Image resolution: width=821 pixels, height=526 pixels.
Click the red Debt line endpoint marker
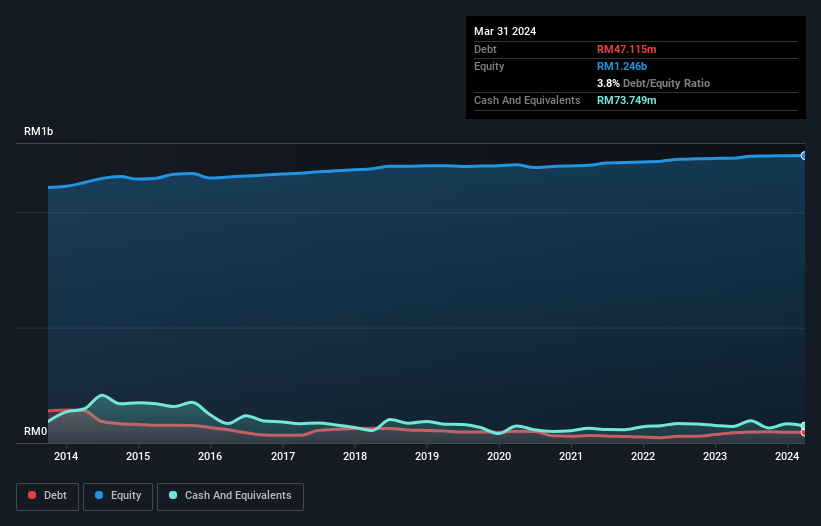[803, 432]
